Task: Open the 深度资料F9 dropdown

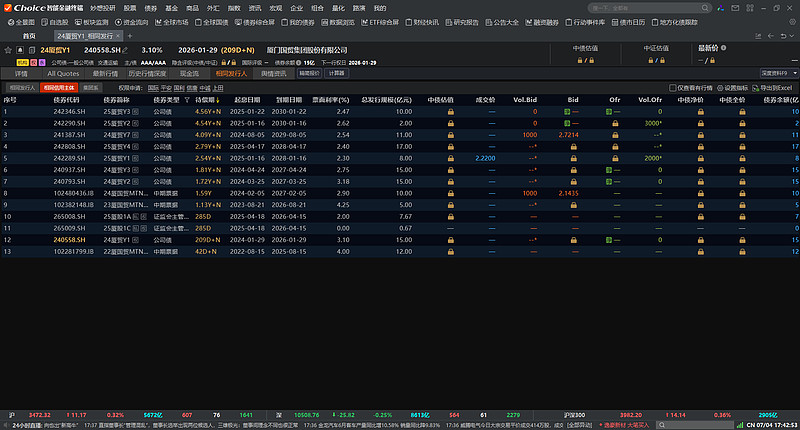Action: 779,73
